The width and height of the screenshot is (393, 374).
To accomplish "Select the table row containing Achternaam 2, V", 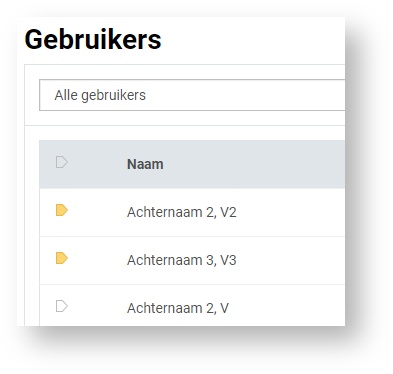I will [x=192, y=305].
